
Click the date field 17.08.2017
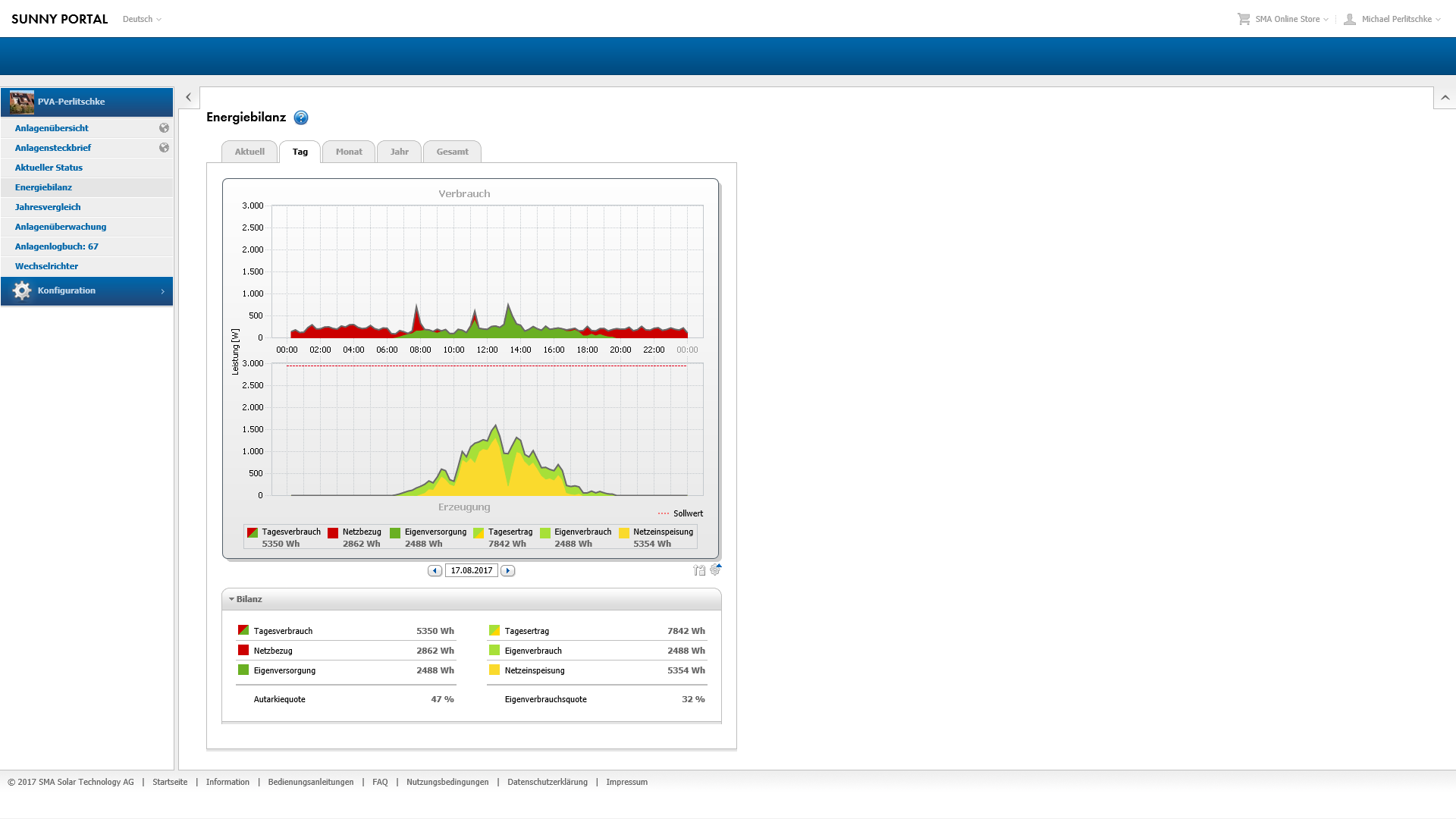pos(471,571)
